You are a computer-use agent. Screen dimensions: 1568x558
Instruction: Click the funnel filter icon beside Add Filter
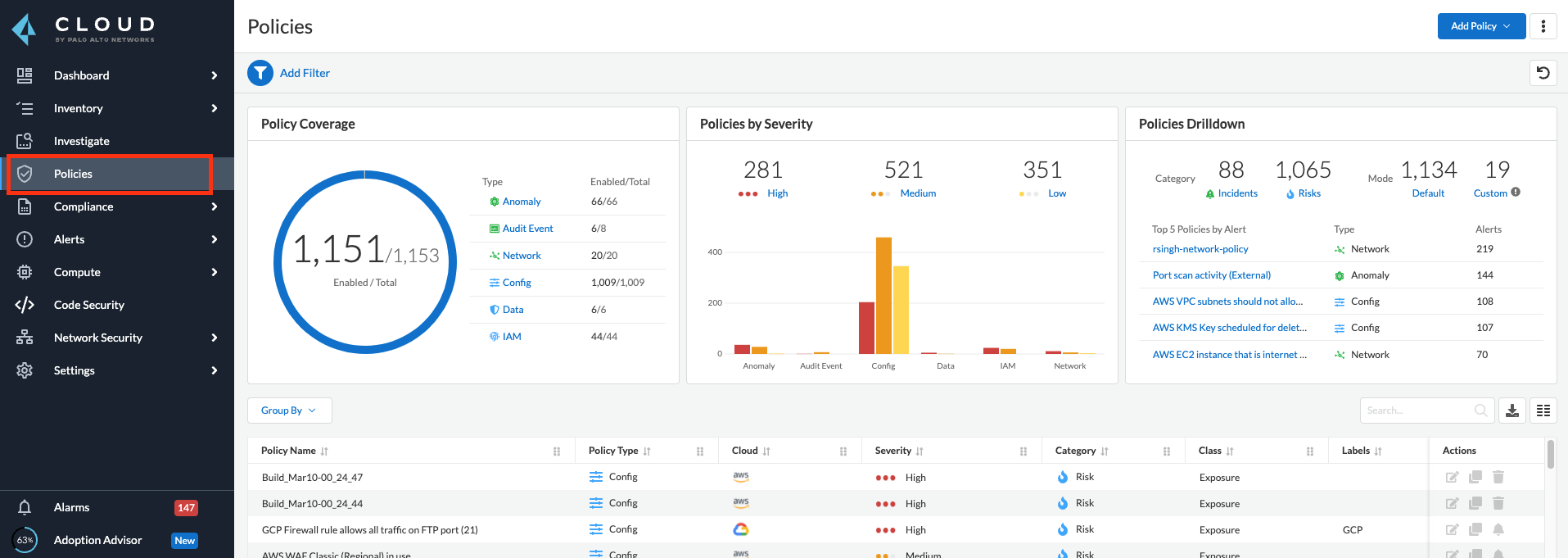coord(260,73)
